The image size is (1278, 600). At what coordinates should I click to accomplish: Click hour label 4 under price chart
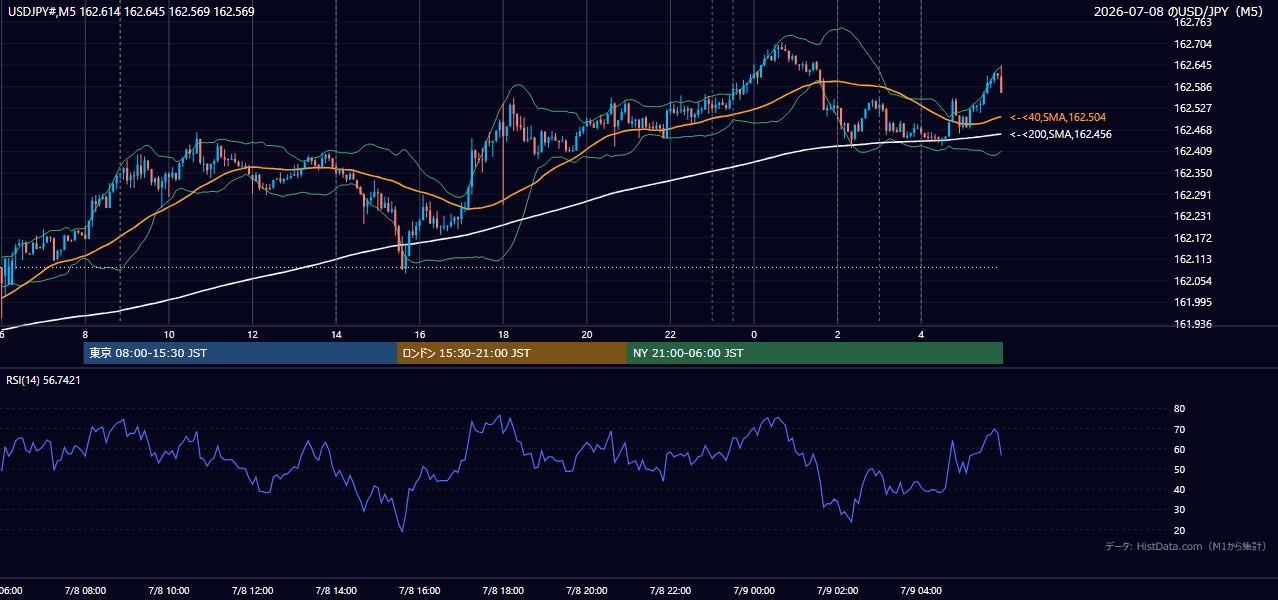pyautogui.click(x=921, y=334)
